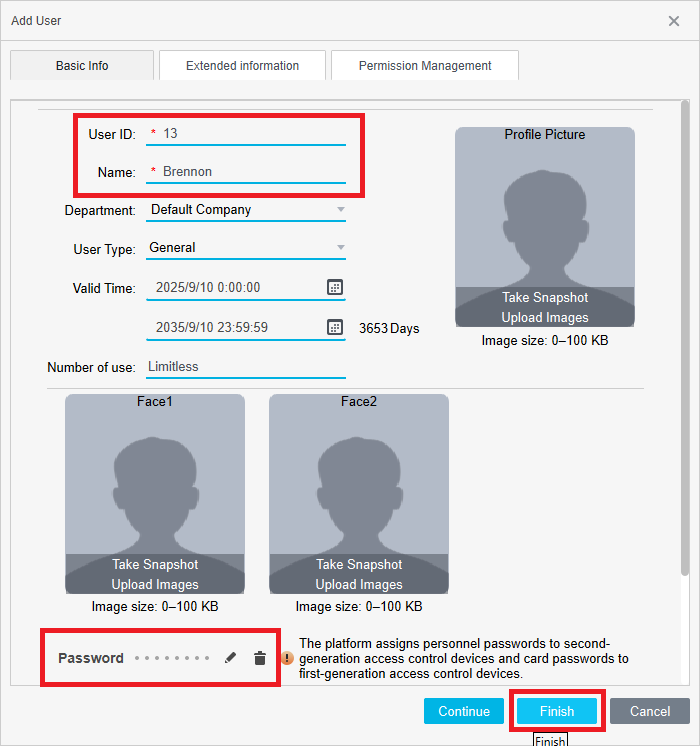700x746 pixels.
Task: Click into the User ID field
Action: [250, 133]
